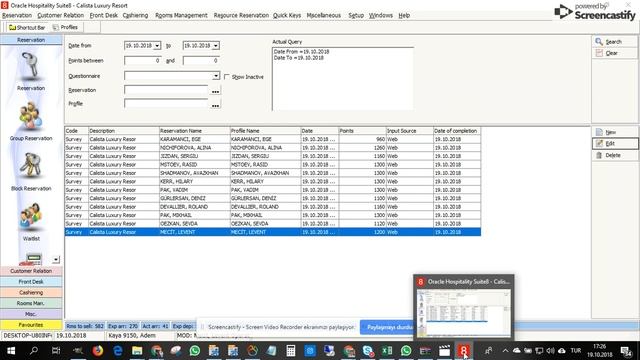This screenshot has width=640, height=360.
Task: Switch to Rooms Man. sidebar section
Action: 31,303
